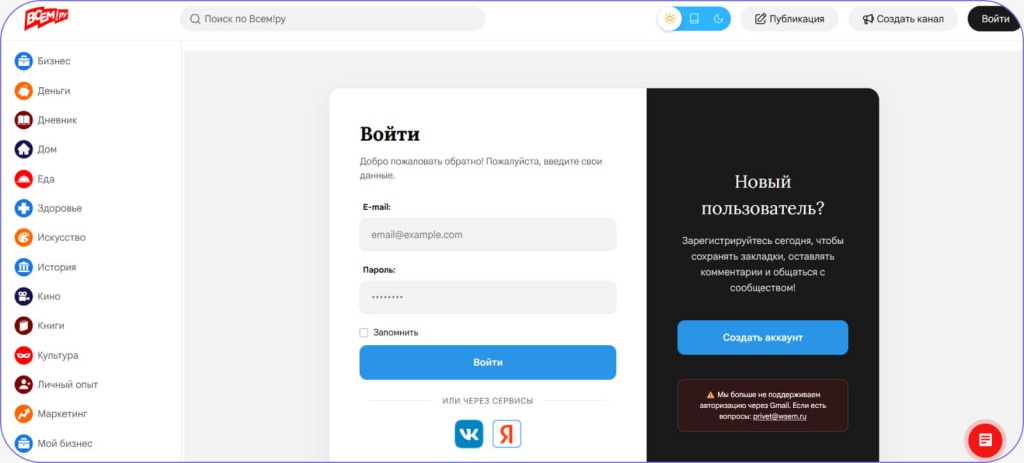This screenshot has height=463, width=1024.
Task: Click the blue Войти form button
Action: 488,362
